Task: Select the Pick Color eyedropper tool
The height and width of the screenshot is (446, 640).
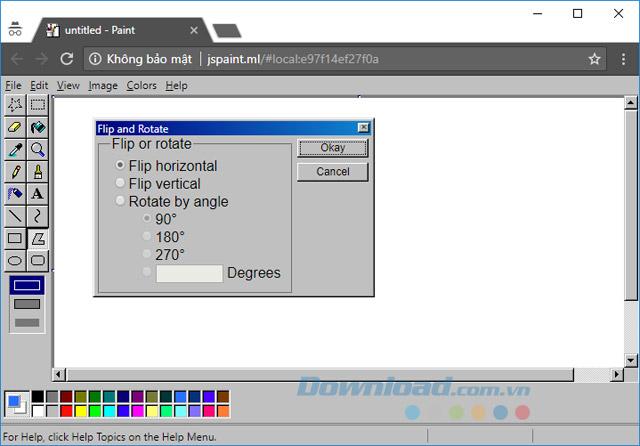Action: tap(14, 149)
